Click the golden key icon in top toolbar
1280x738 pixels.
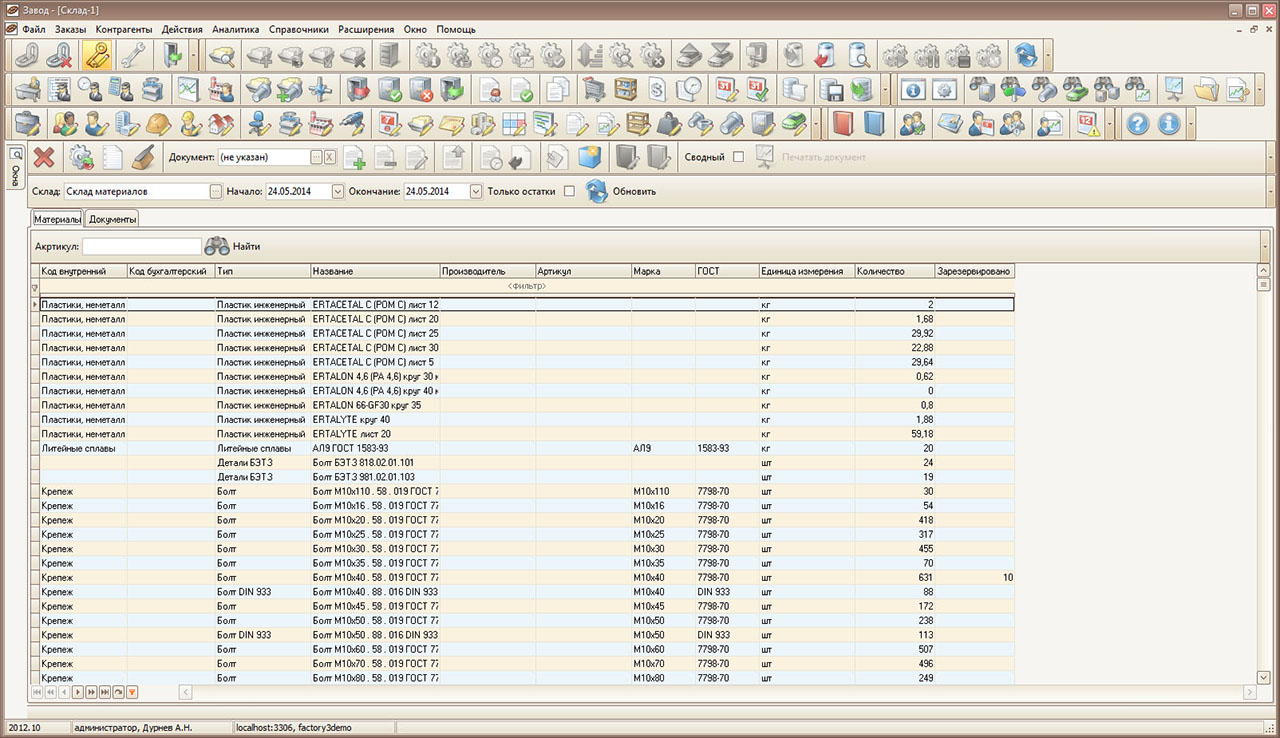point(97,54)
